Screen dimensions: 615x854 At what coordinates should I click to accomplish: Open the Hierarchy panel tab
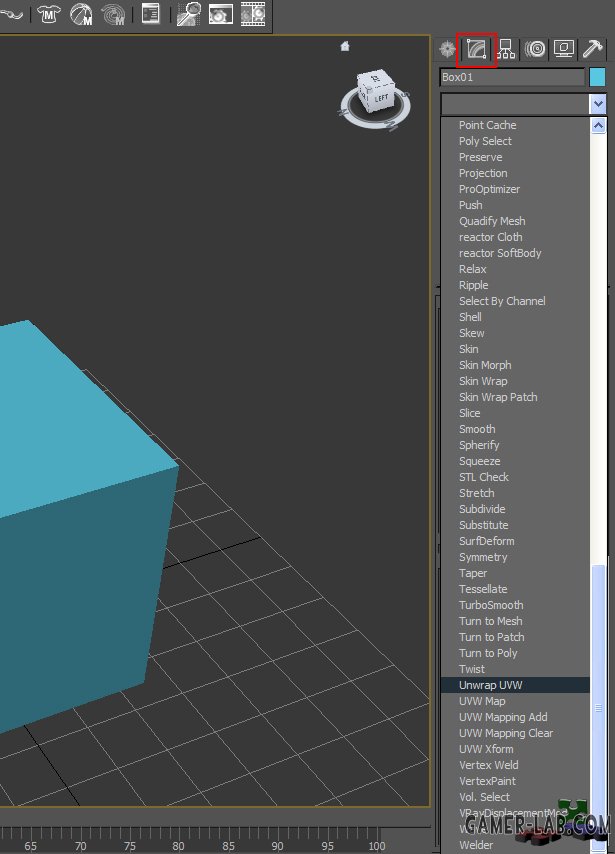click(507, 49)
